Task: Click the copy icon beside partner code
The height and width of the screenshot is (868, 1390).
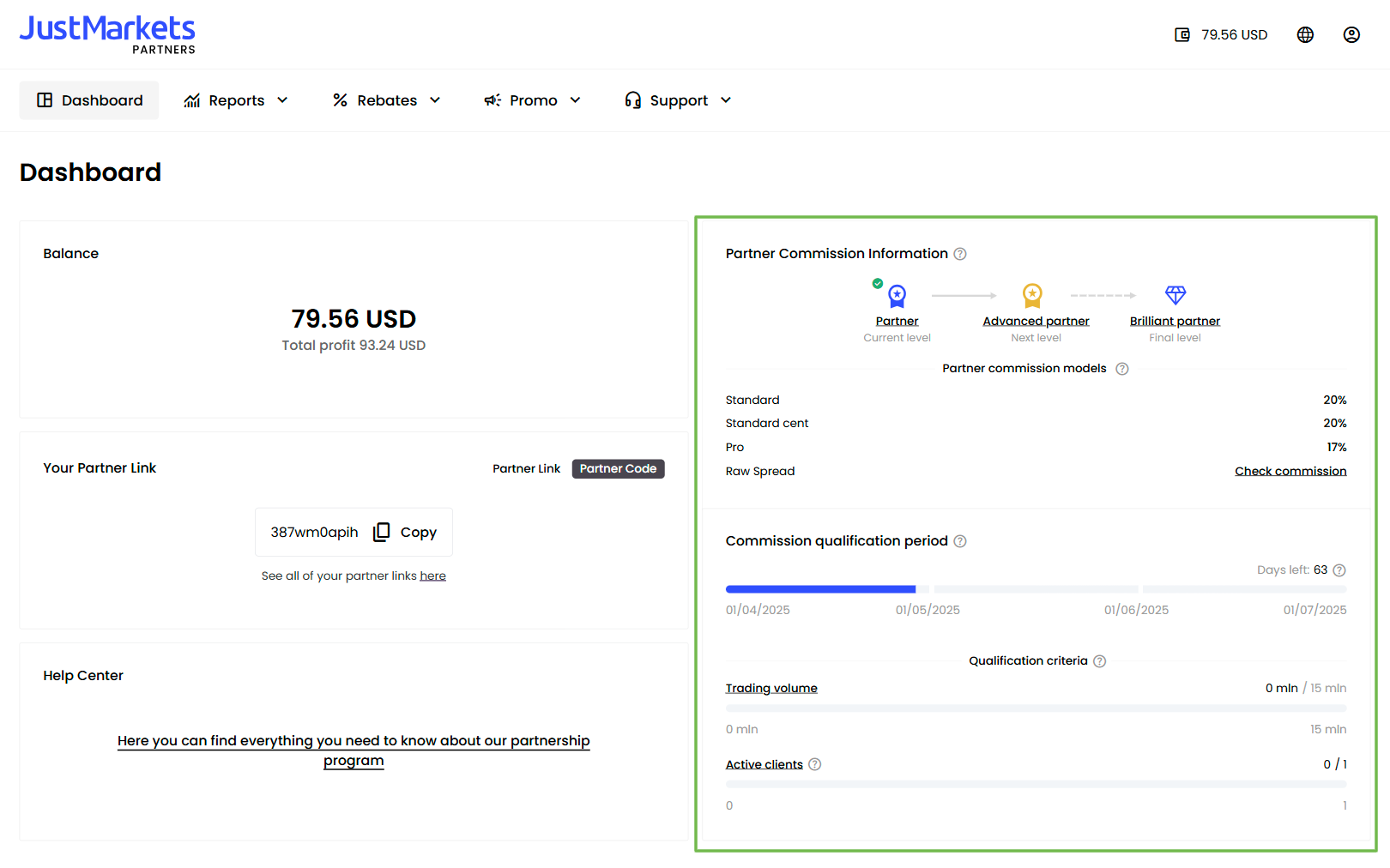Action: (382, 532)
